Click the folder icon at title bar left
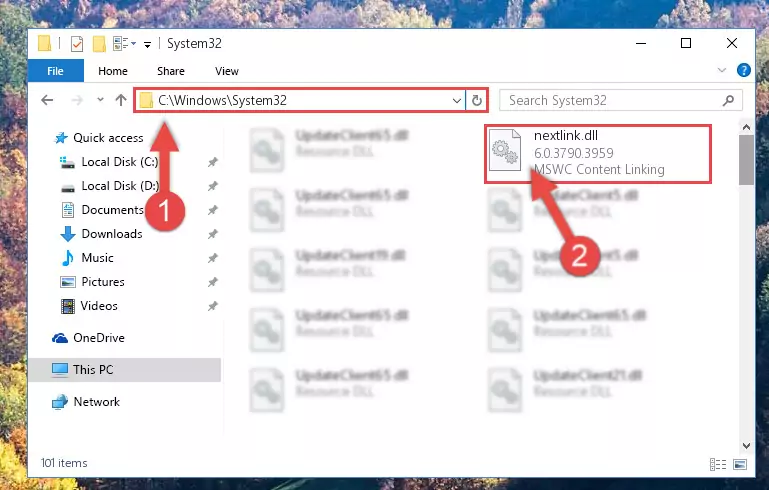 tap(44, 44)
